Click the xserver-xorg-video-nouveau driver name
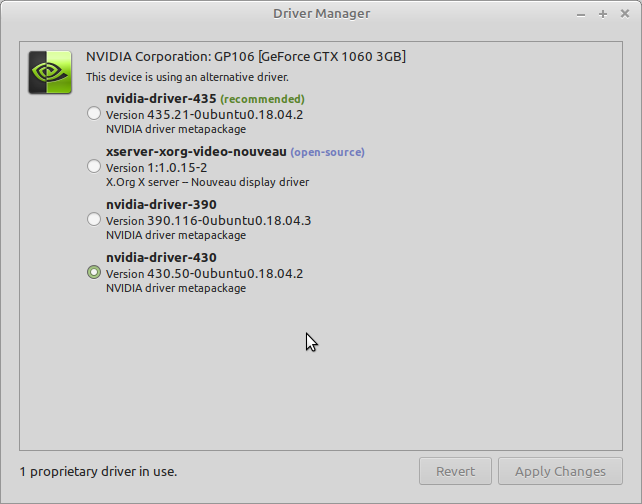Viewport: 642px width, 504px height. coord(196,152)
